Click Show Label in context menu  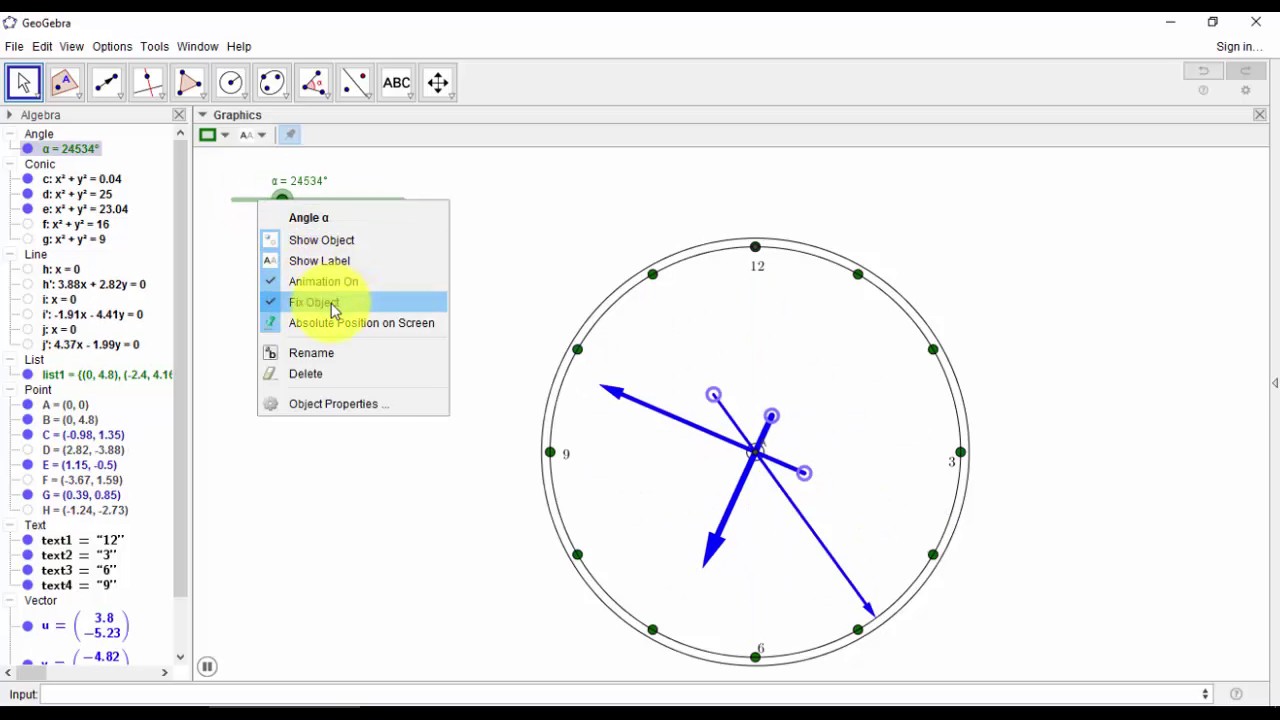353,261
